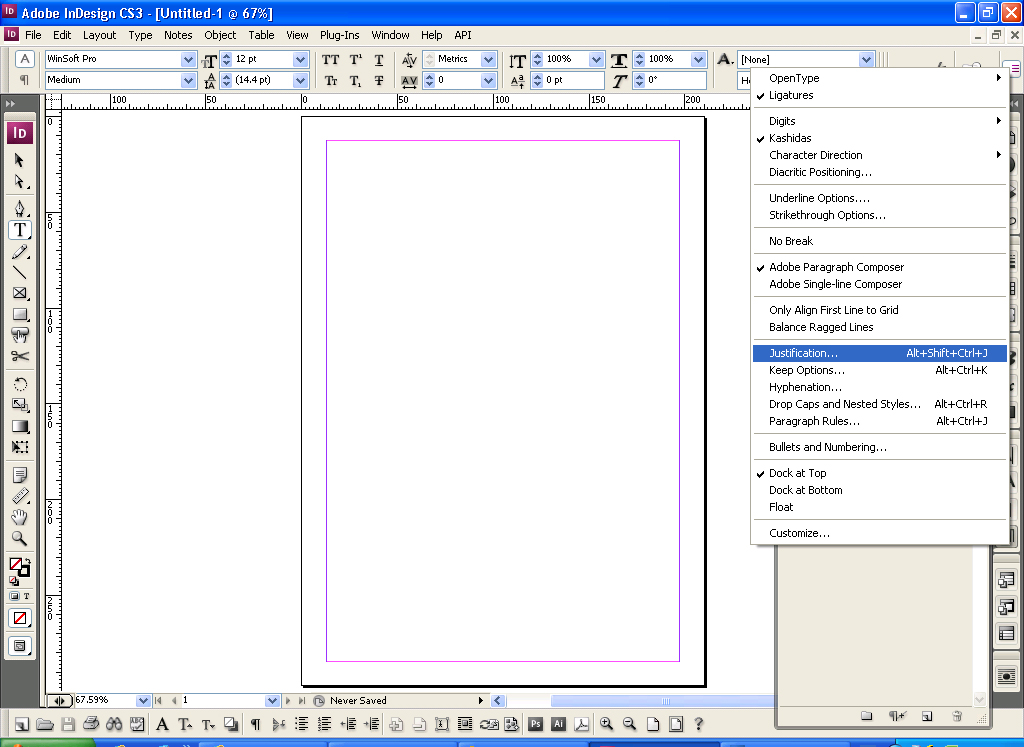
Task: Select the Pen tool
Action: (20, 208)
